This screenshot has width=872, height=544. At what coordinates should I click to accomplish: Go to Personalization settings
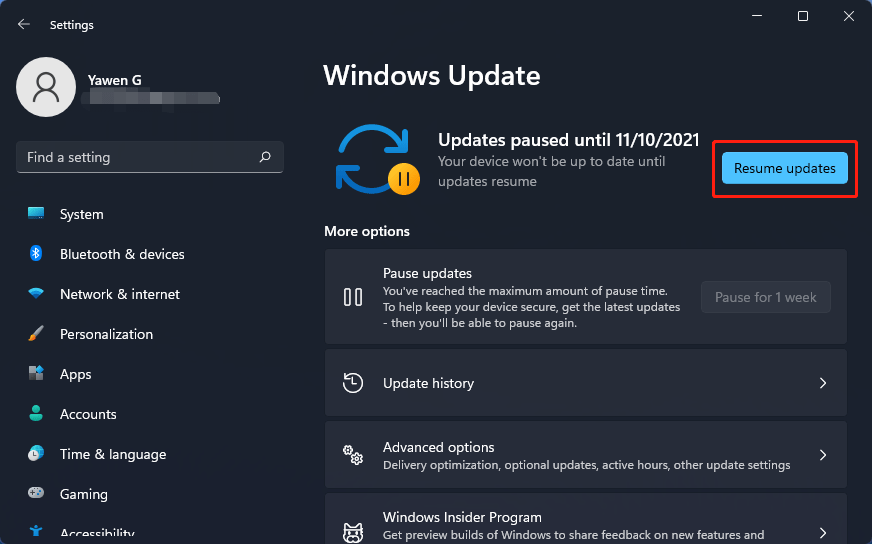point(150,334)
